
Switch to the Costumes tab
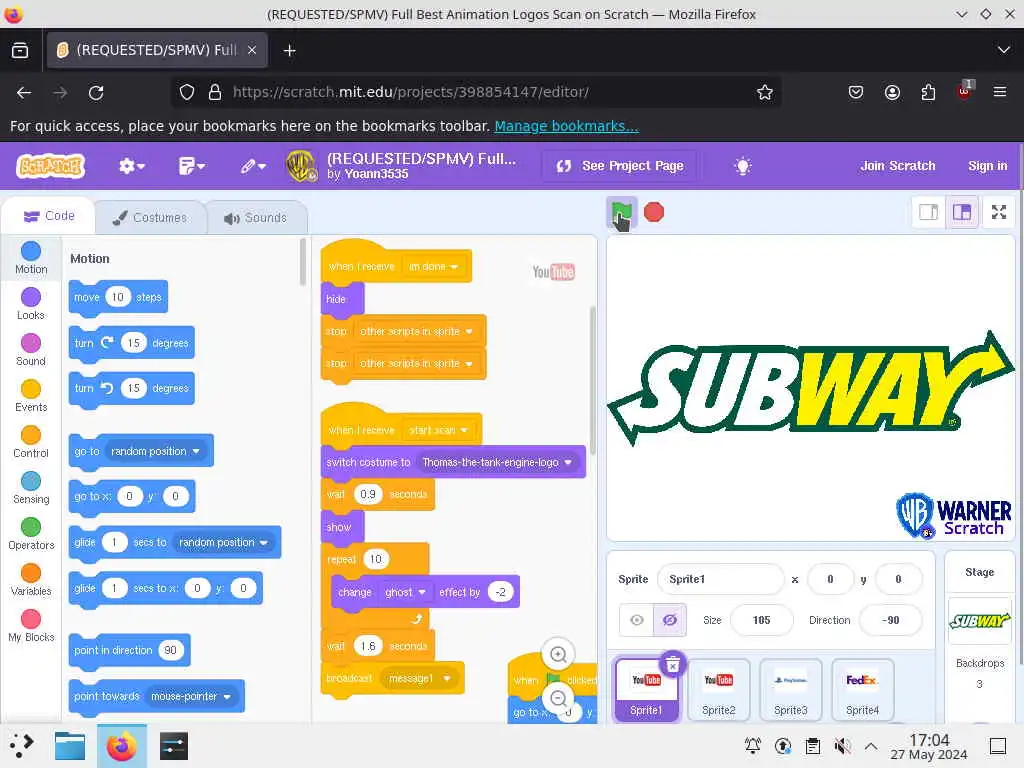(x=150, y=217)
